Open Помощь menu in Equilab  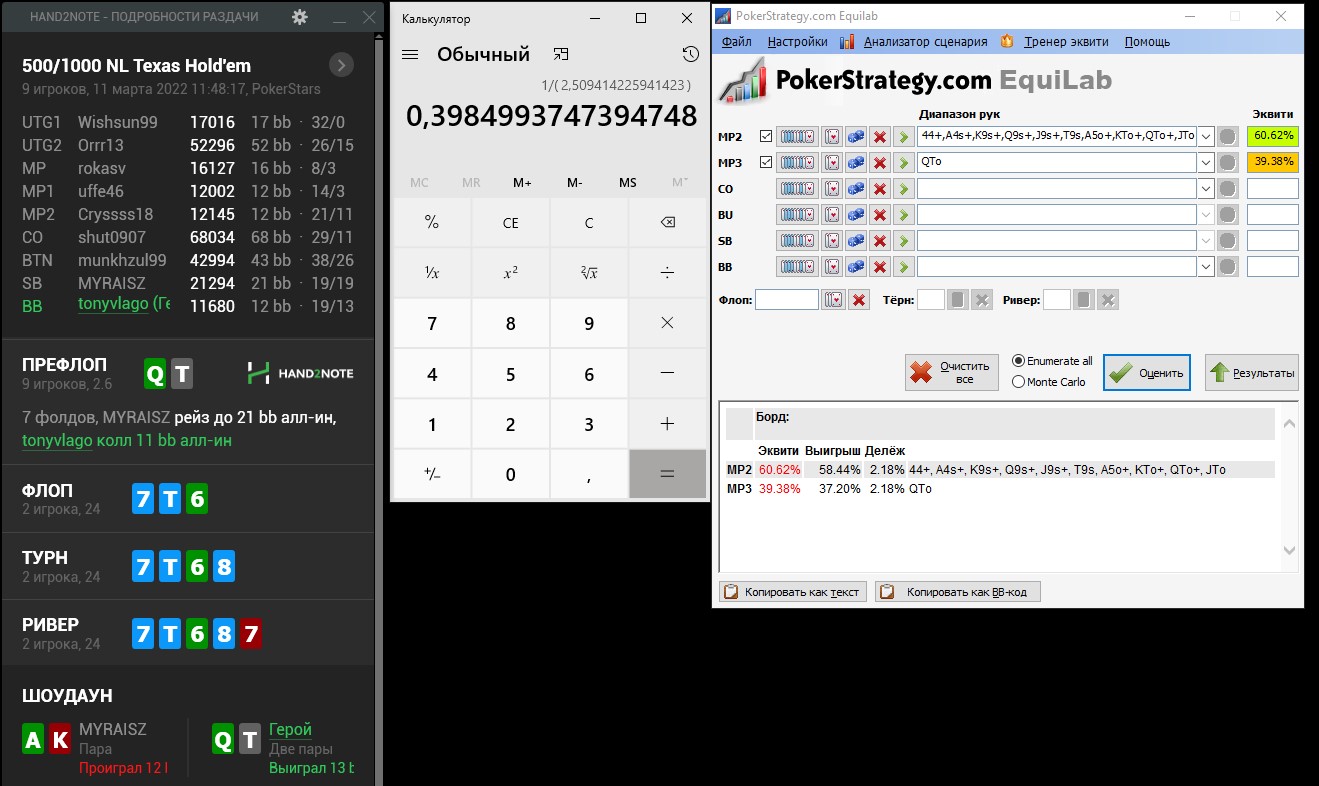tap(1147, 42)
